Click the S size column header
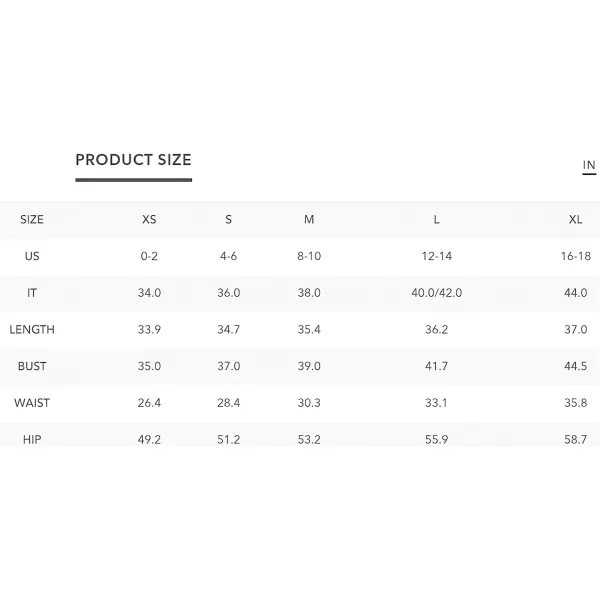 [228, 219]
